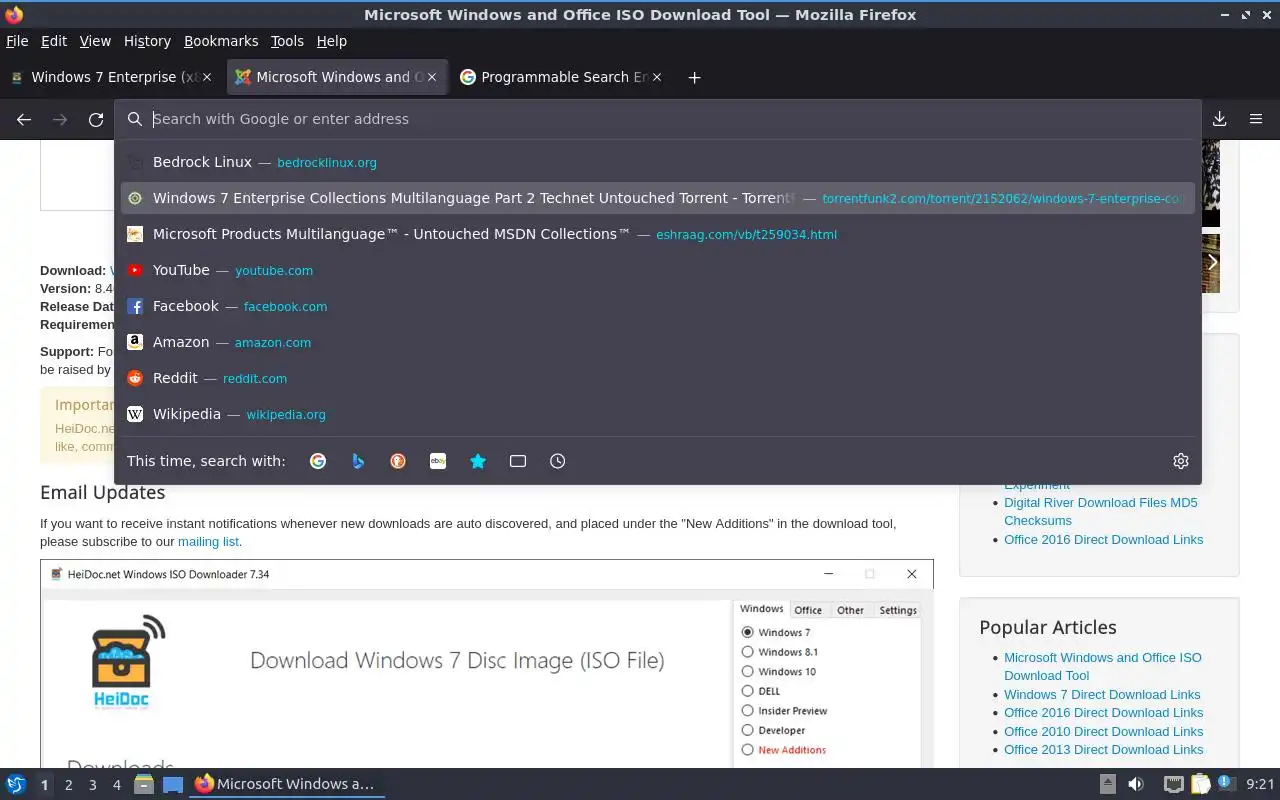Search with Google engine icon
The height and width of the screenshot is (800, 1280).
tap(318, 461)
